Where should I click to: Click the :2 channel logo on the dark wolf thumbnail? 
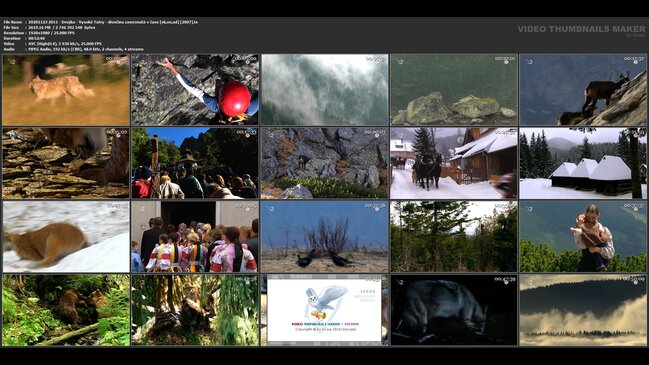point(400,282)
